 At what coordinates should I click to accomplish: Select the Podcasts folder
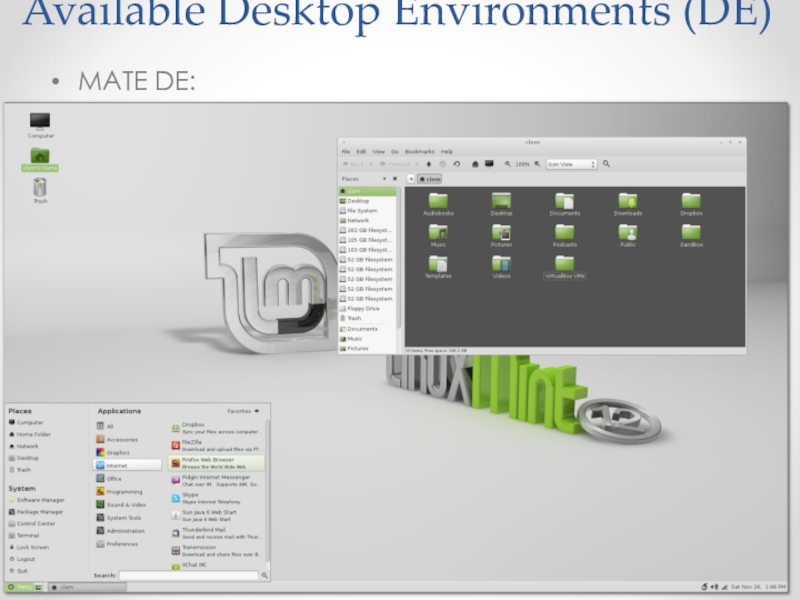click(565, 236)
